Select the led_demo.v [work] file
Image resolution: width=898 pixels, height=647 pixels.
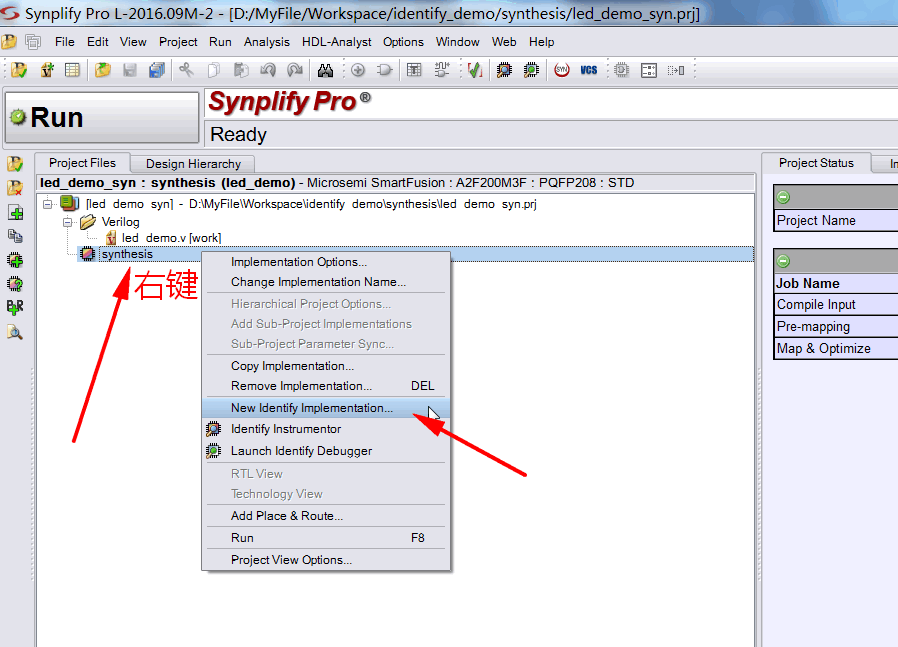tap(171, 238)
